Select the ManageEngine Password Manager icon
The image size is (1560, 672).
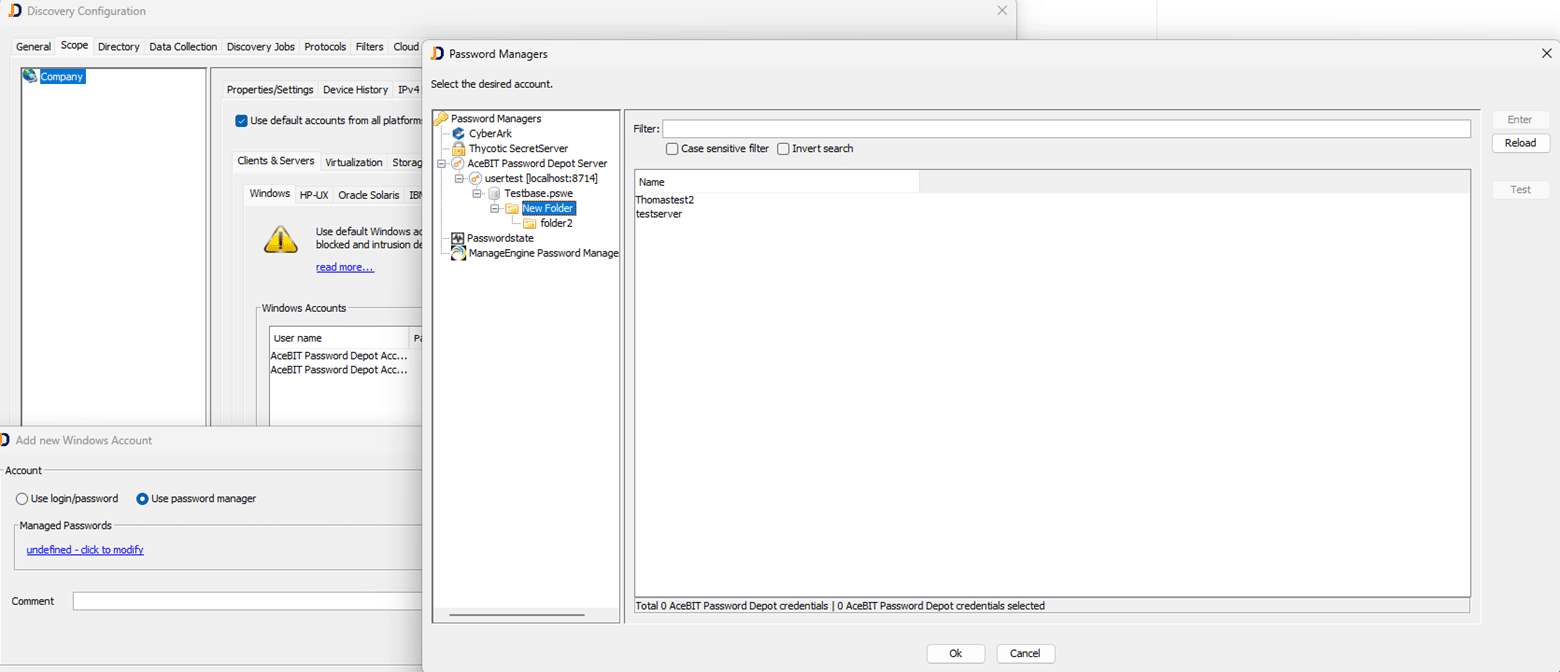click(x=458, y=254)
